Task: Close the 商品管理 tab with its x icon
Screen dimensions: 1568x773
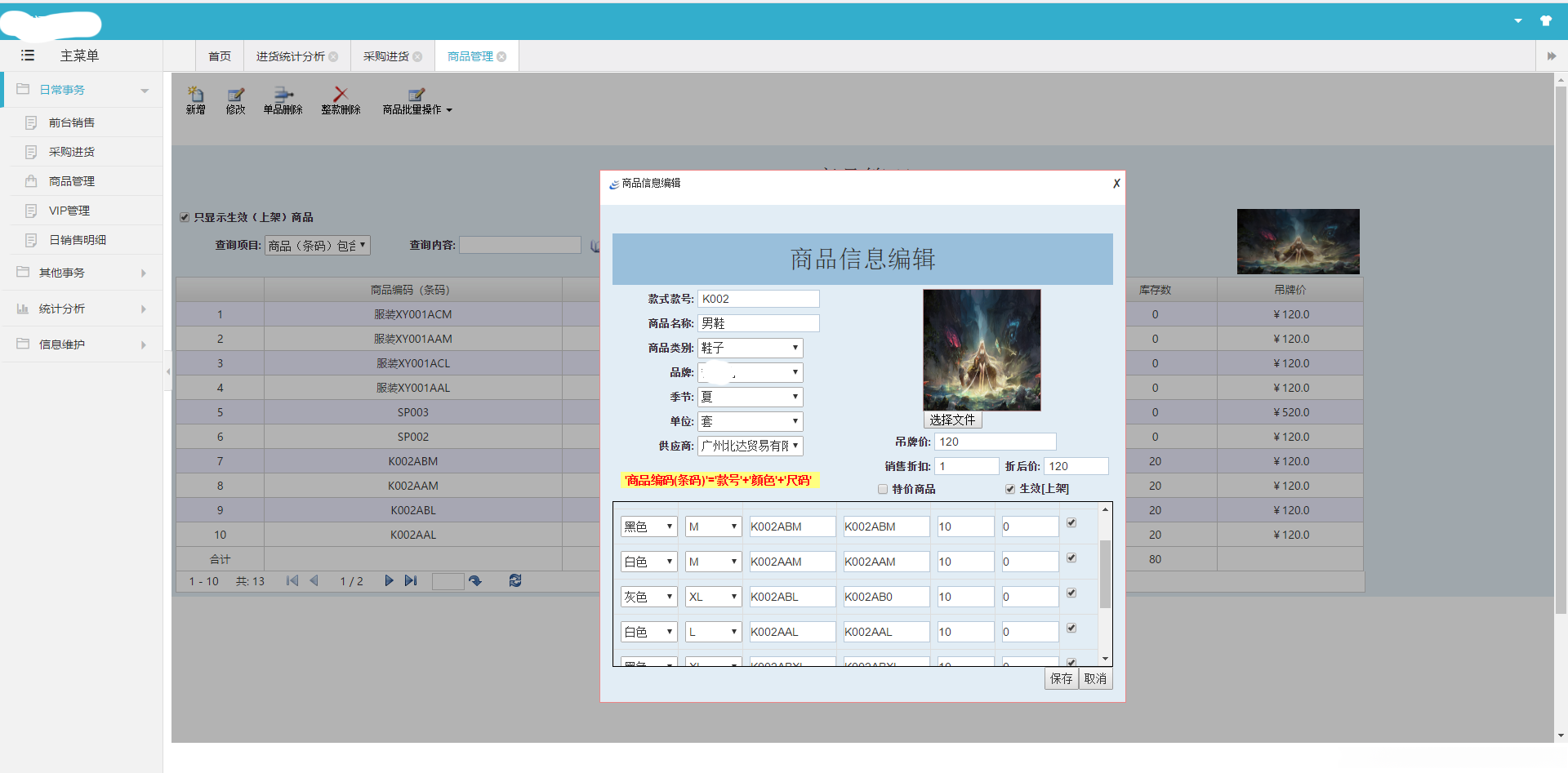Action: (501, 56)
